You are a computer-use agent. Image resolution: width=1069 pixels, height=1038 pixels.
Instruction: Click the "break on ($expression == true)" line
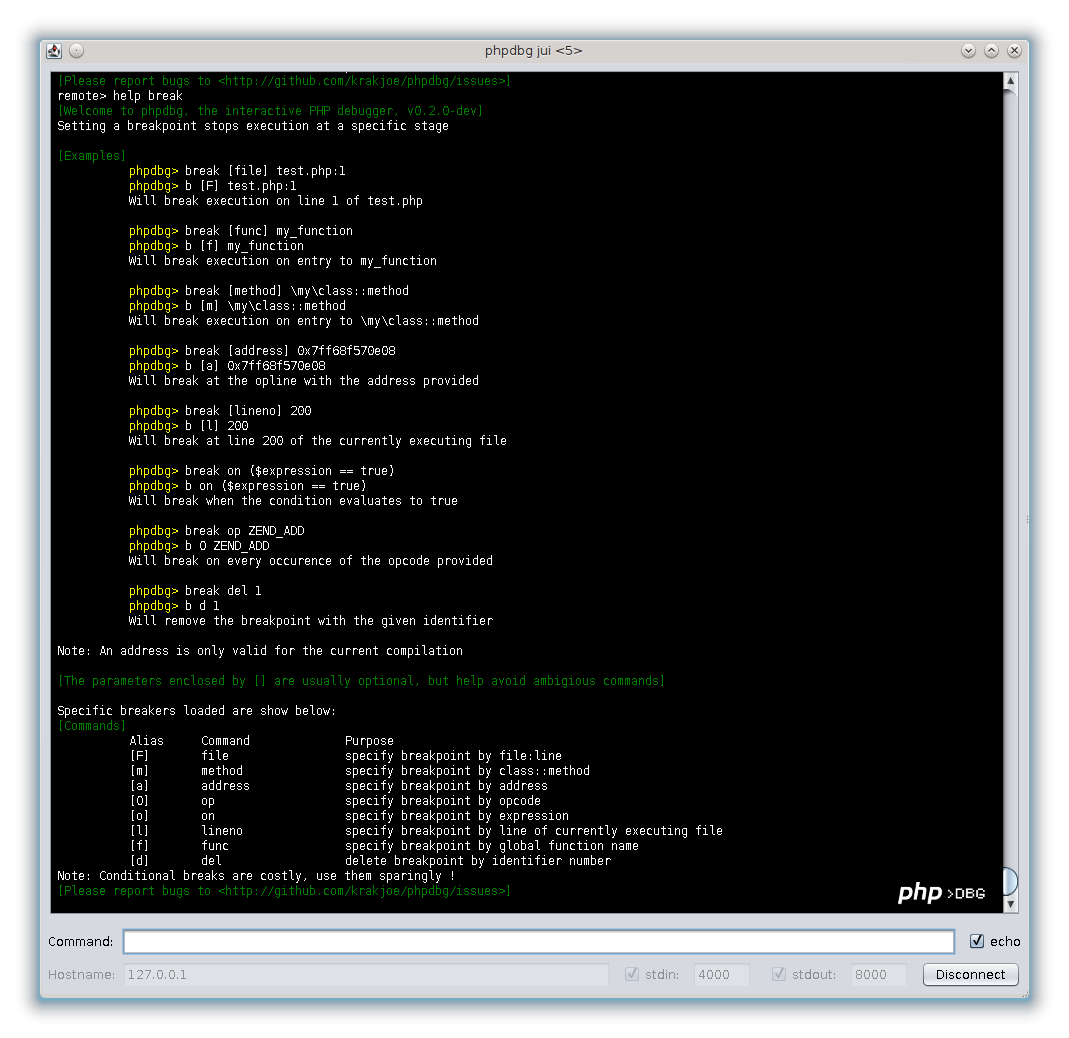(x=262, y=471)
